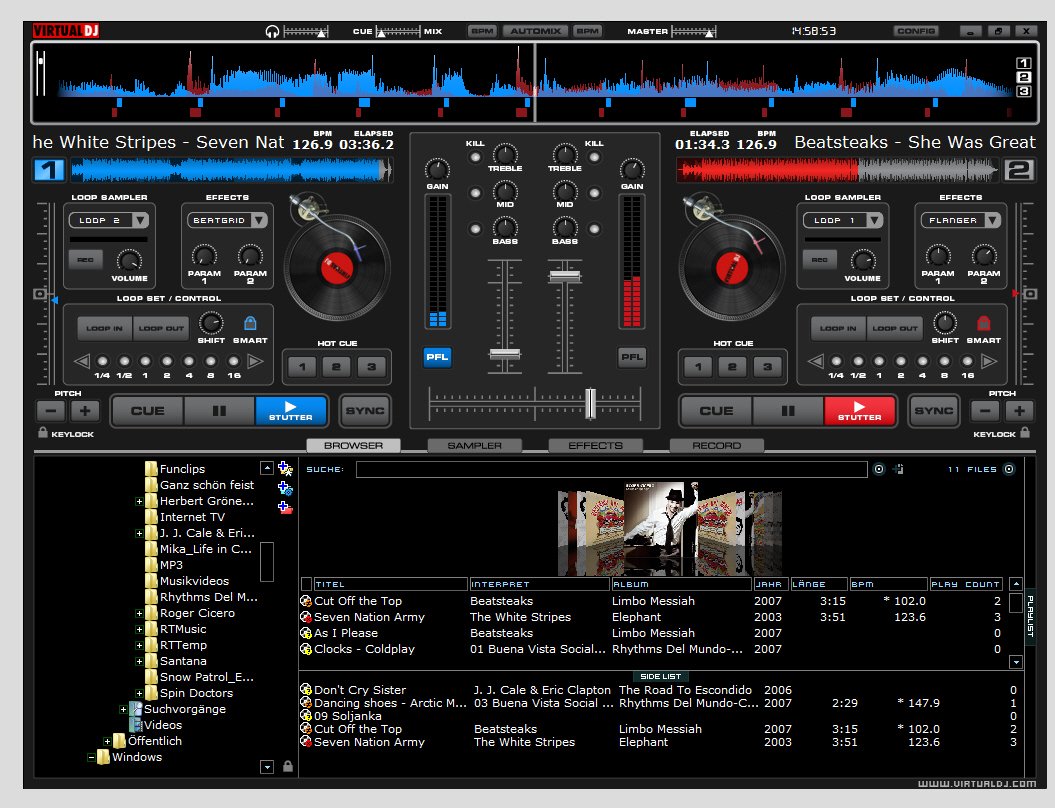Click the keylock padlock on right deck
The height and width of the screenshot is (808, 1055).
[x=1025, y=433]
